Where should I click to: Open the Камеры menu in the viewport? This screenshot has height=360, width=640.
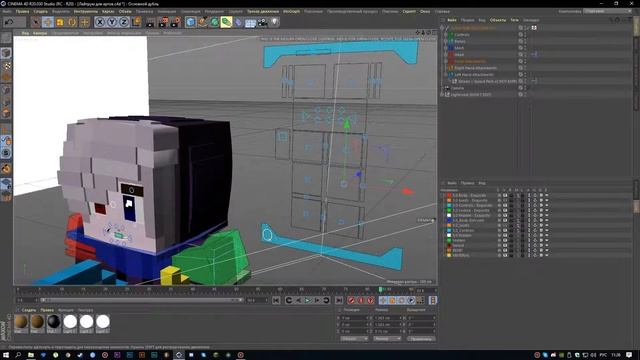coord(40,33)
